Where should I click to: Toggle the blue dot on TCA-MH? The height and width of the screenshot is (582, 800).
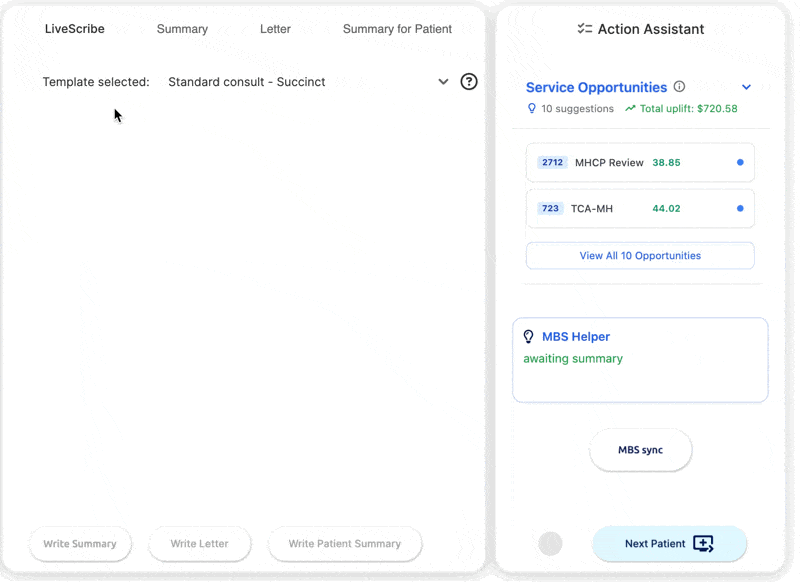[740, 208]
